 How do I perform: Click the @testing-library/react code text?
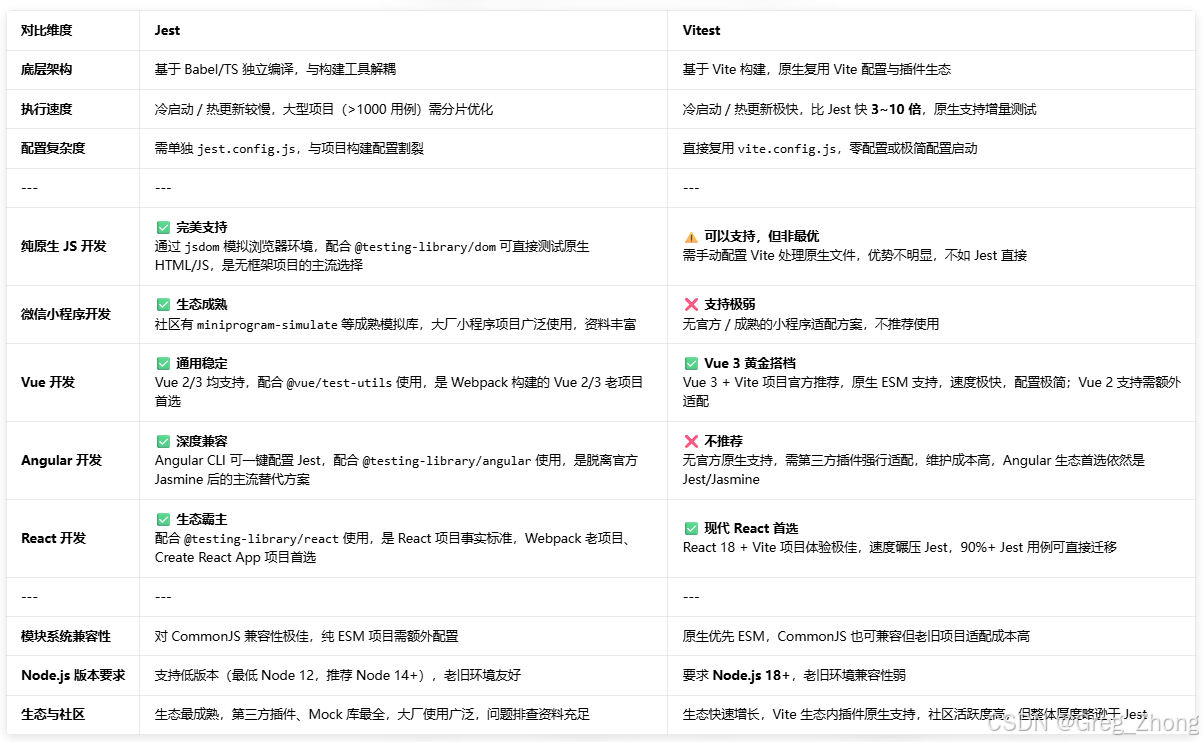(x=262, y=539)
